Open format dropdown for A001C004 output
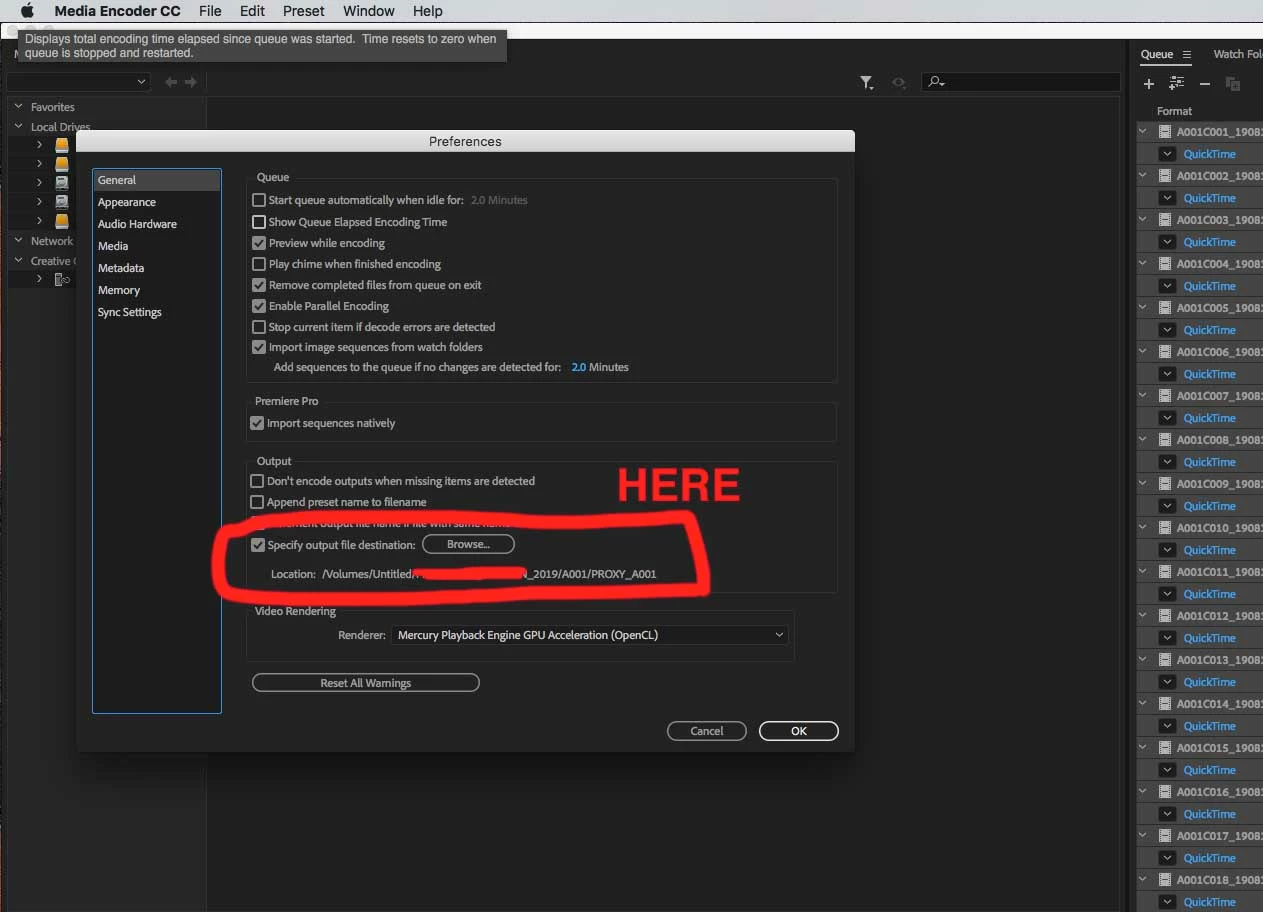 pyautogui.click(x=1166, y=286)
